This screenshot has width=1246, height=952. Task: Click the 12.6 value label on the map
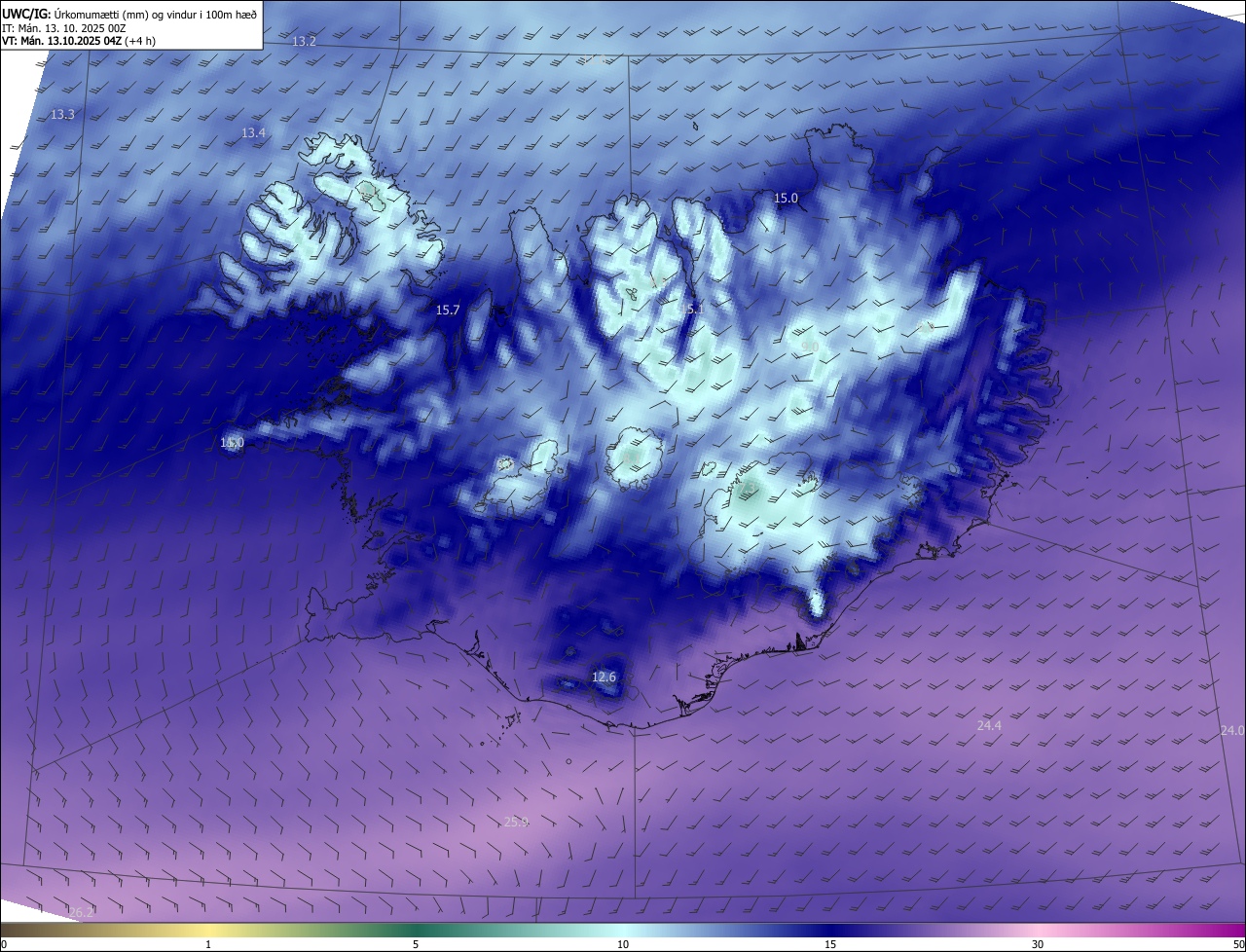click(604, 677)
